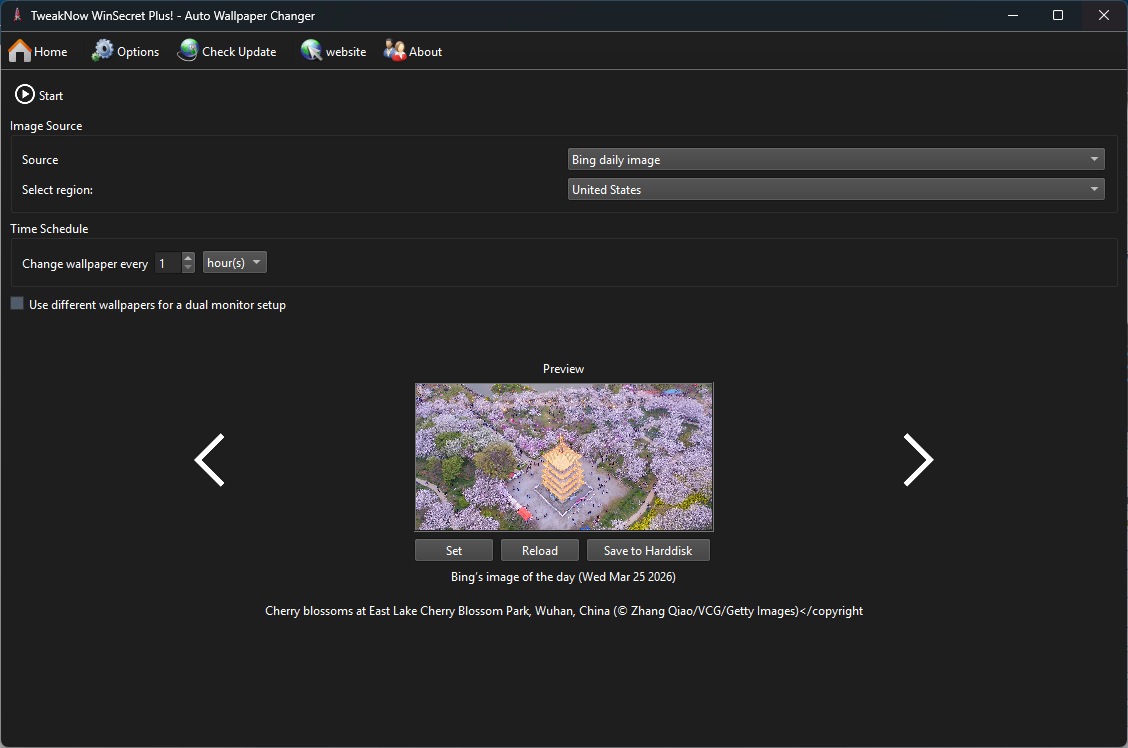This screenshot has height=748, width=1128.
Task: Increase the wallpaper change interval
Action: click(x=188, y=258)
